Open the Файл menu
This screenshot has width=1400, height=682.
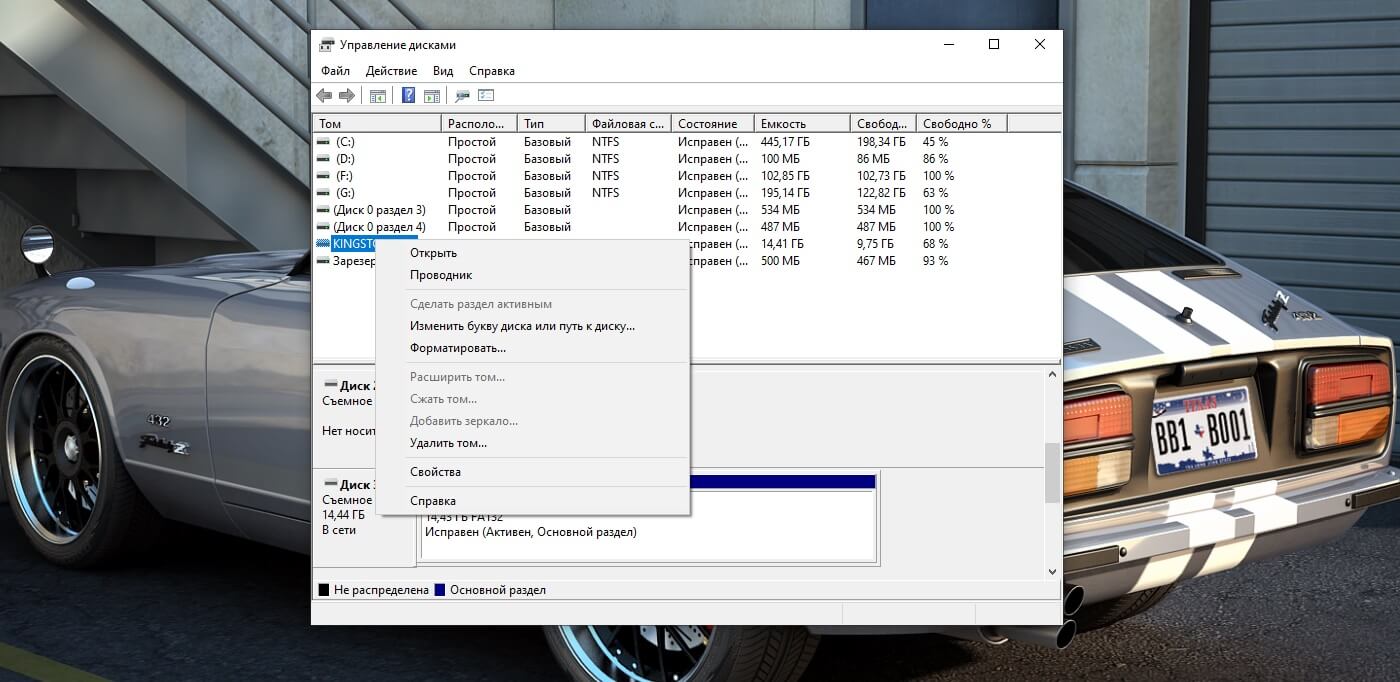tap(335, 71)
